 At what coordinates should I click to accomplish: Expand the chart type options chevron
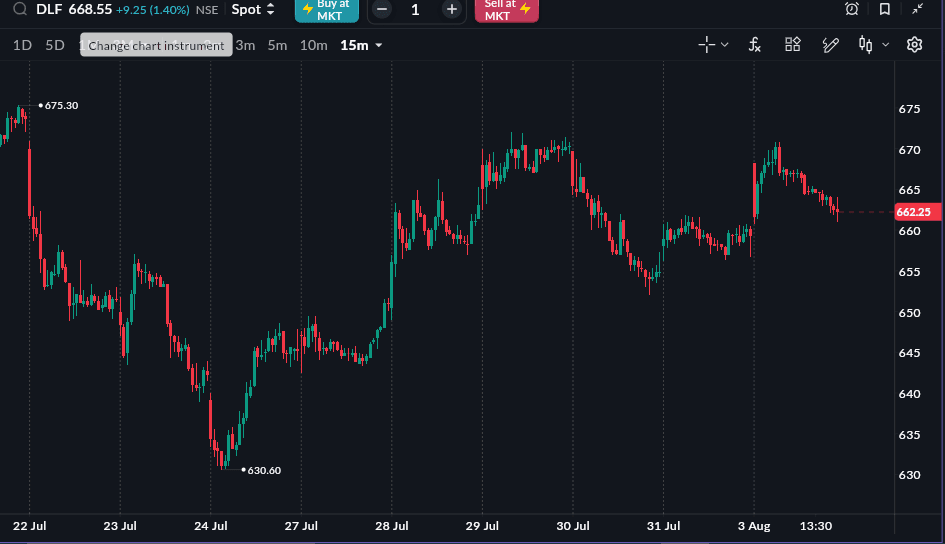click(x=885, y=45)
